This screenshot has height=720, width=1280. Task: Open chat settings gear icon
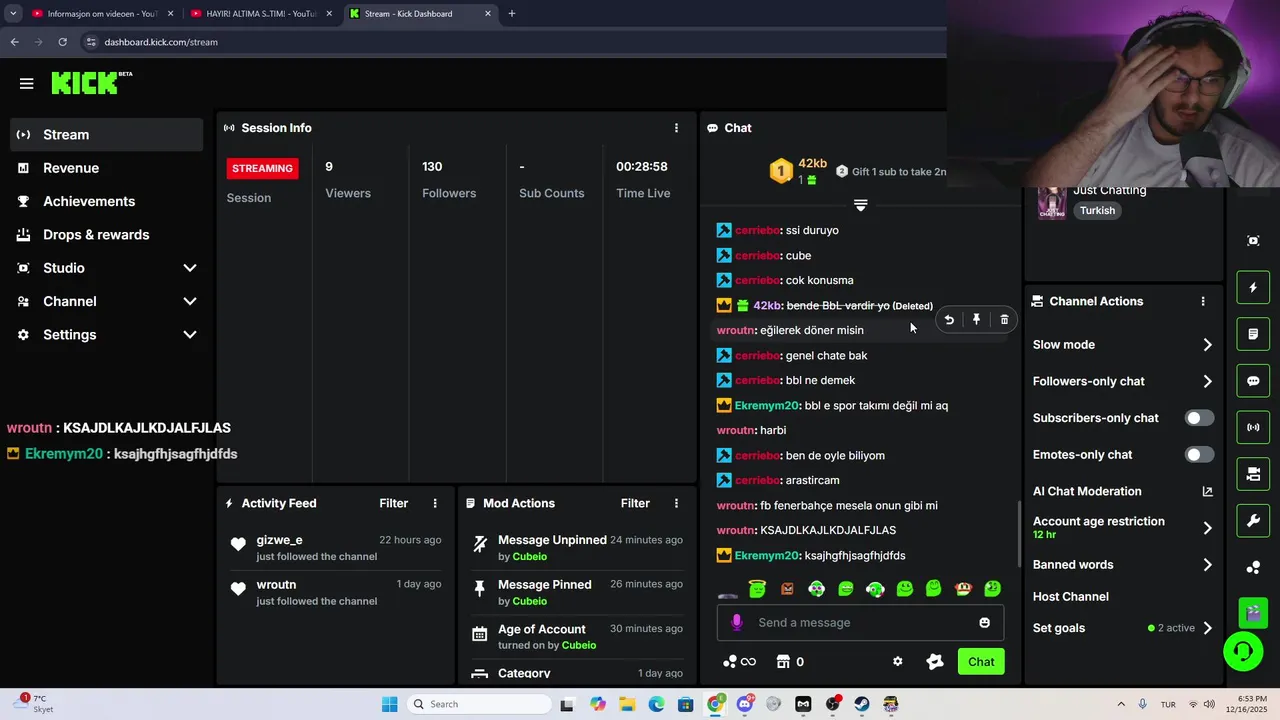898,662
